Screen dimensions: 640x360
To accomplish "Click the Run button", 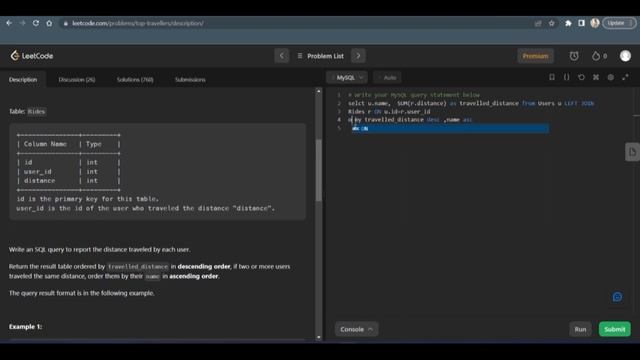I will point(580,329).
